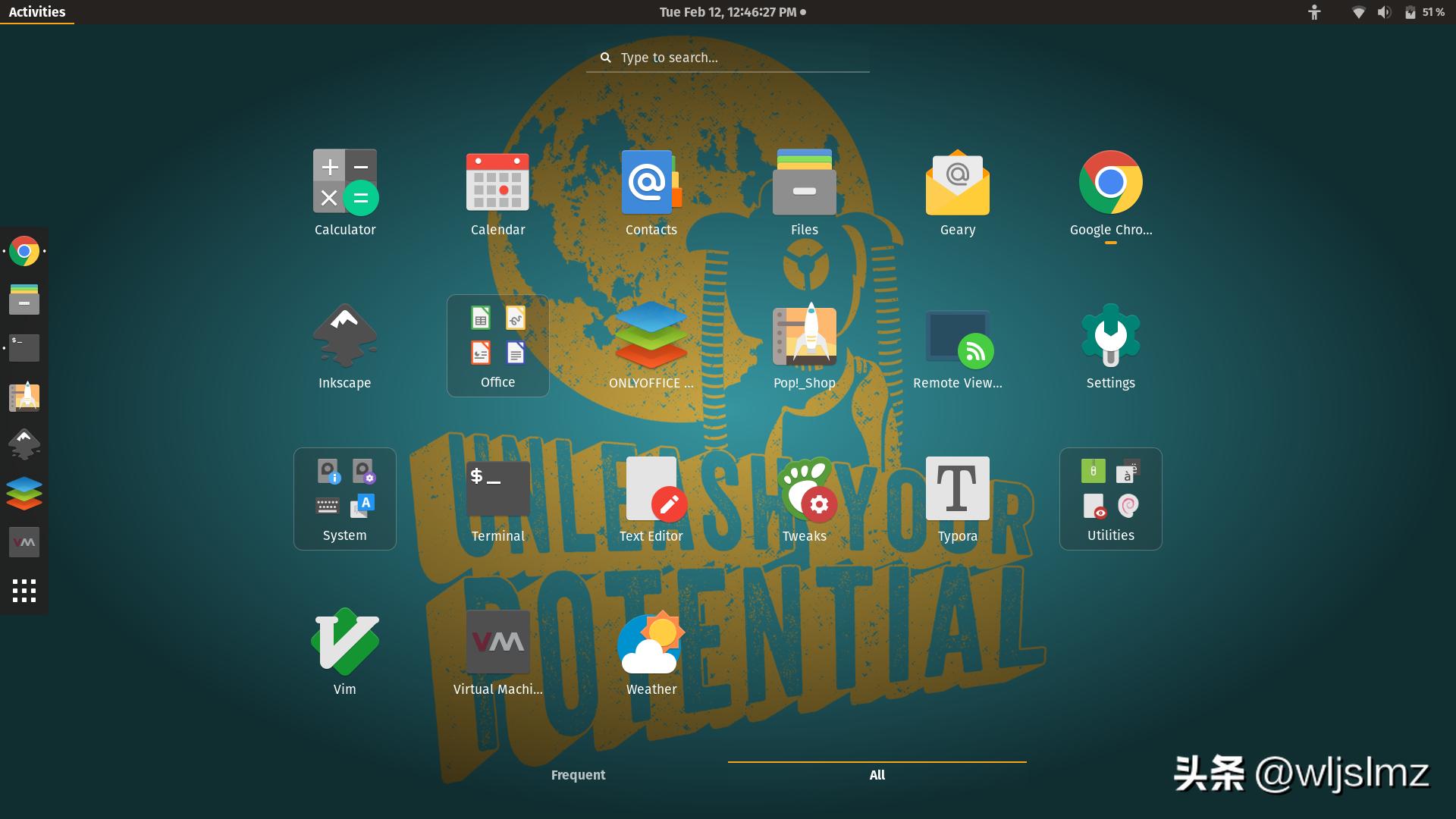Launch Pop!_Shop
This screenshot has width=1456, height=819.
(x=804, y=335)
